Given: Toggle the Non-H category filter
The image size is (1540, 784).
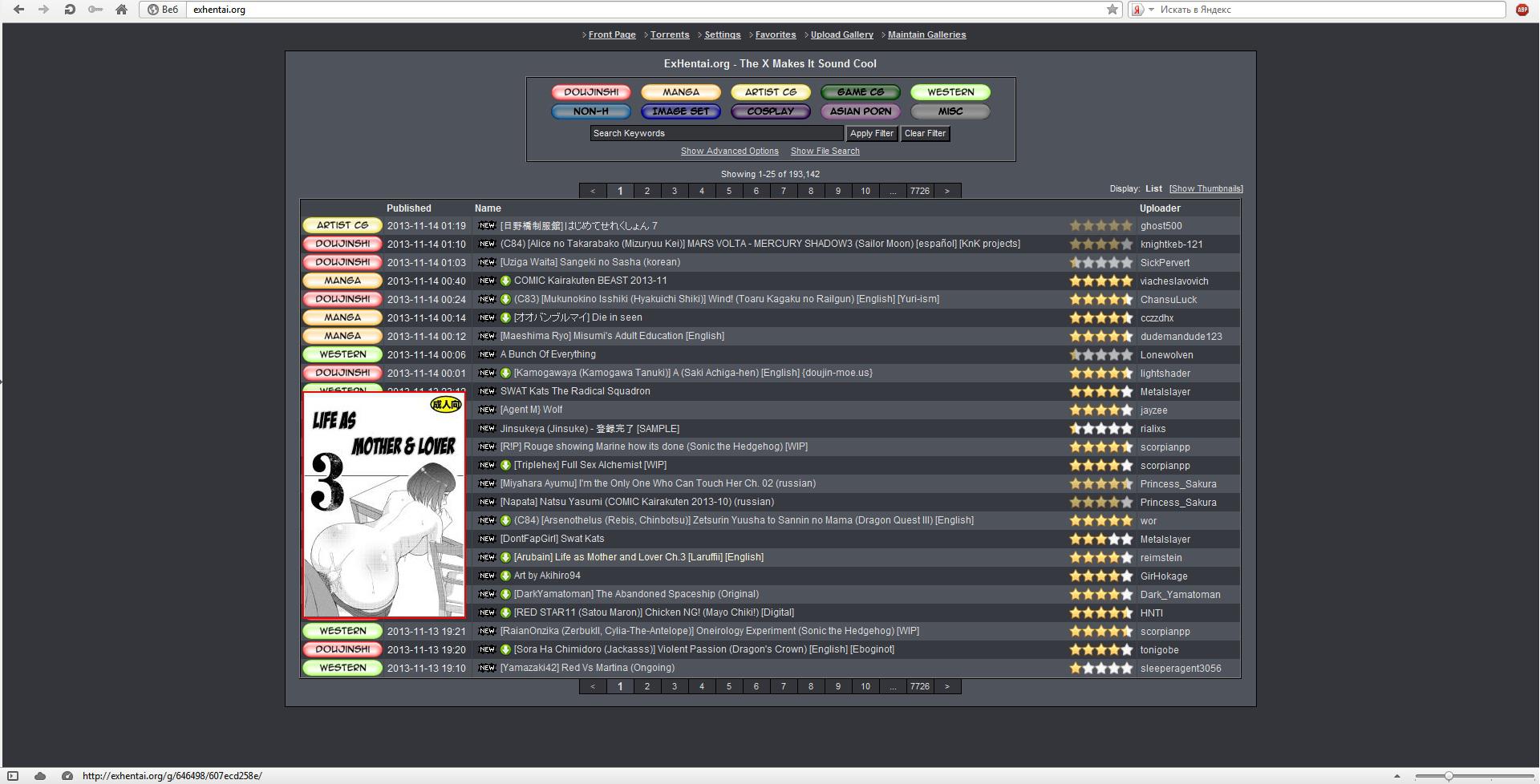Looking at the screenshot, I should (x=591, y=111).
